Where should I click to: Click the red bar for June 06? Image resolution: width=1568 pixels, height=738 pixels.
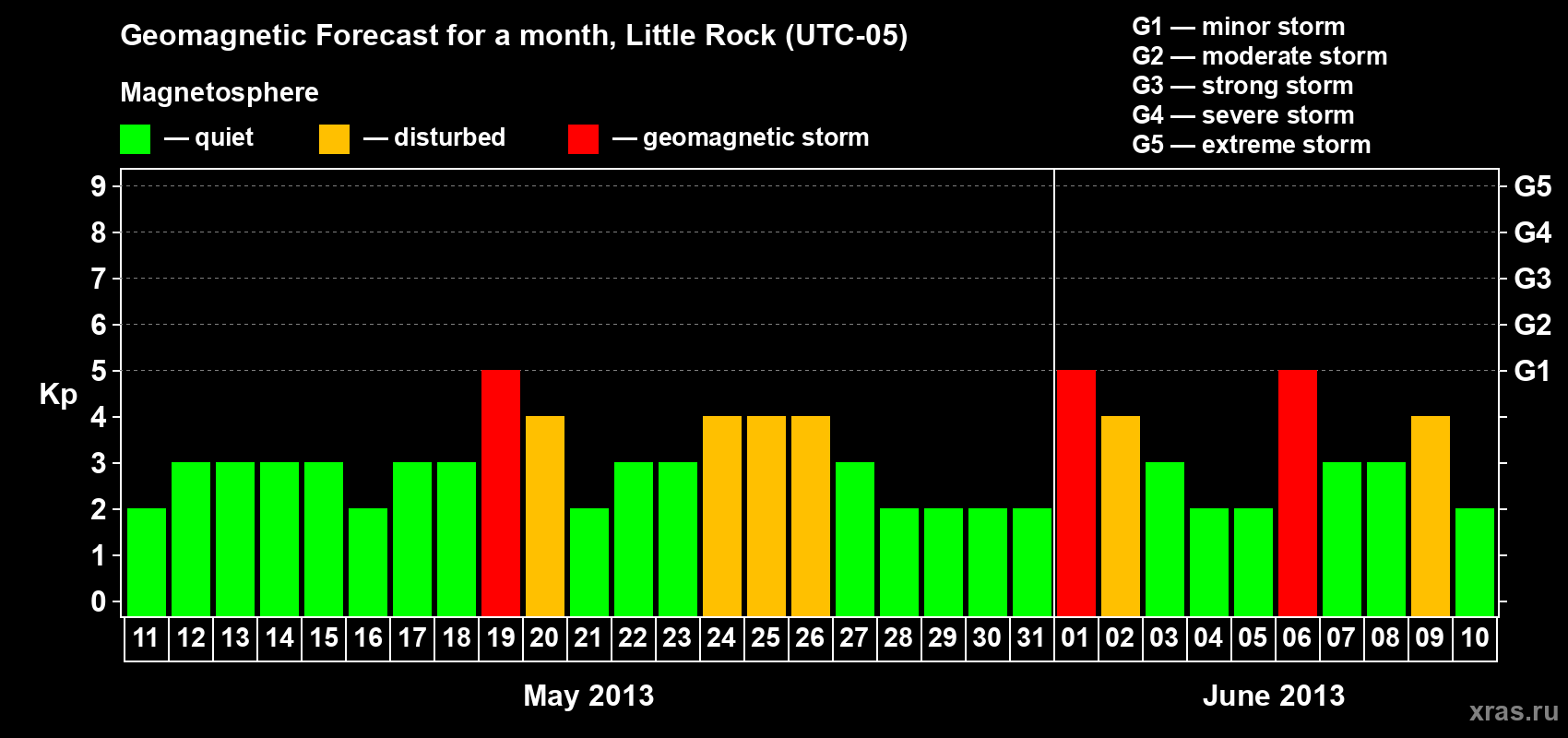[1298, 493]
